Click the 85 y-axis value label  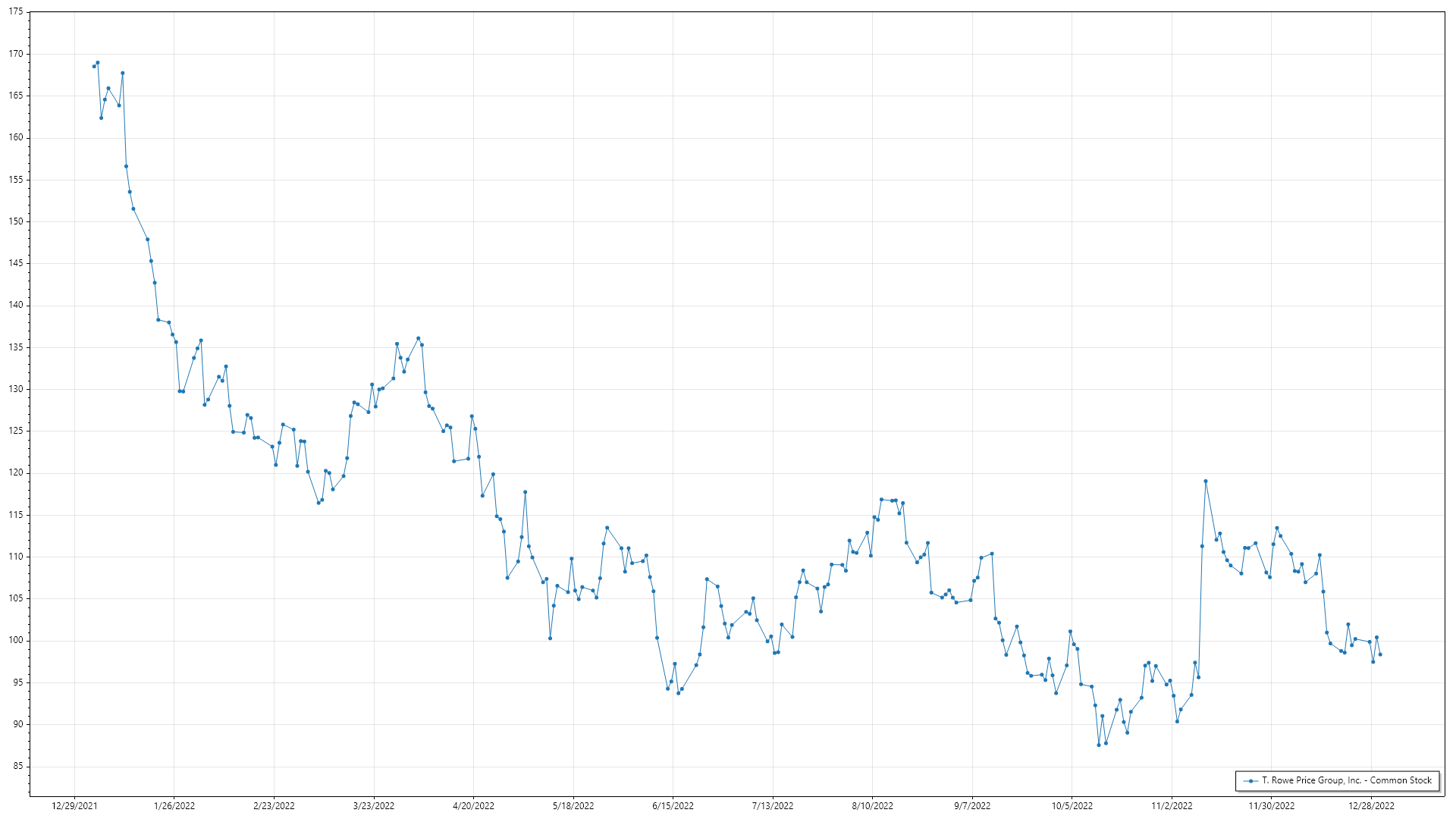pyautogui.click(x=18, y=766)
